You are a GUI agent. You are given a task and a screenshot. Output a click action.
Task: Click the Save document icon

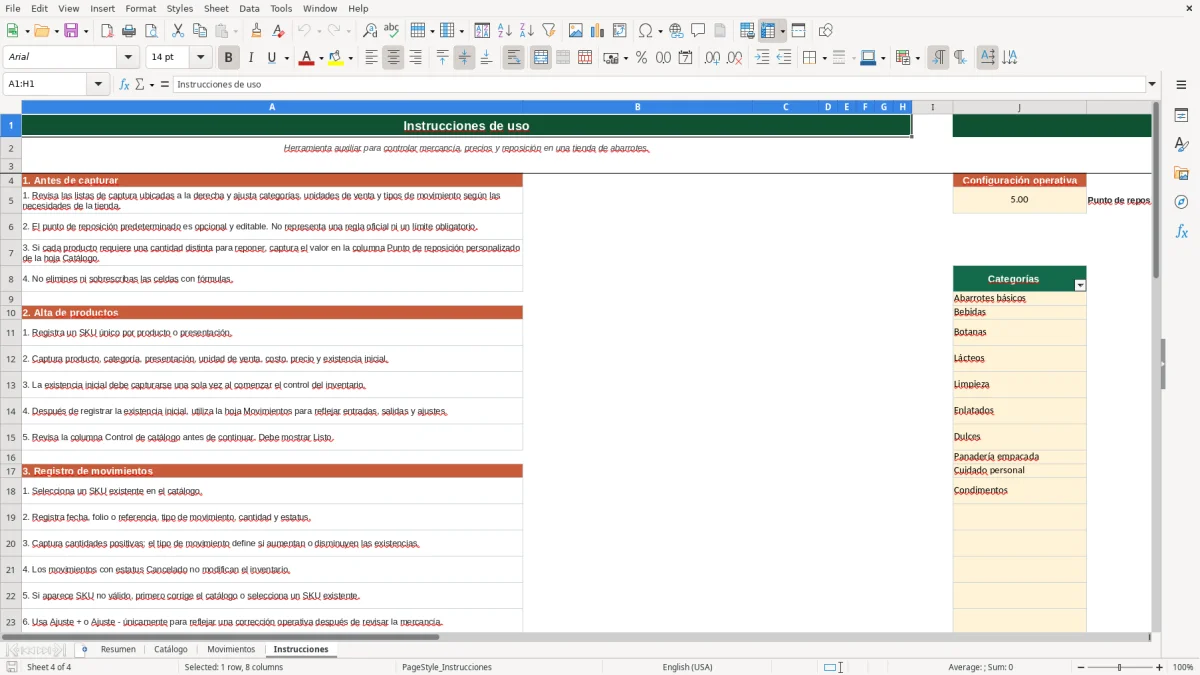tap(71, 31)
